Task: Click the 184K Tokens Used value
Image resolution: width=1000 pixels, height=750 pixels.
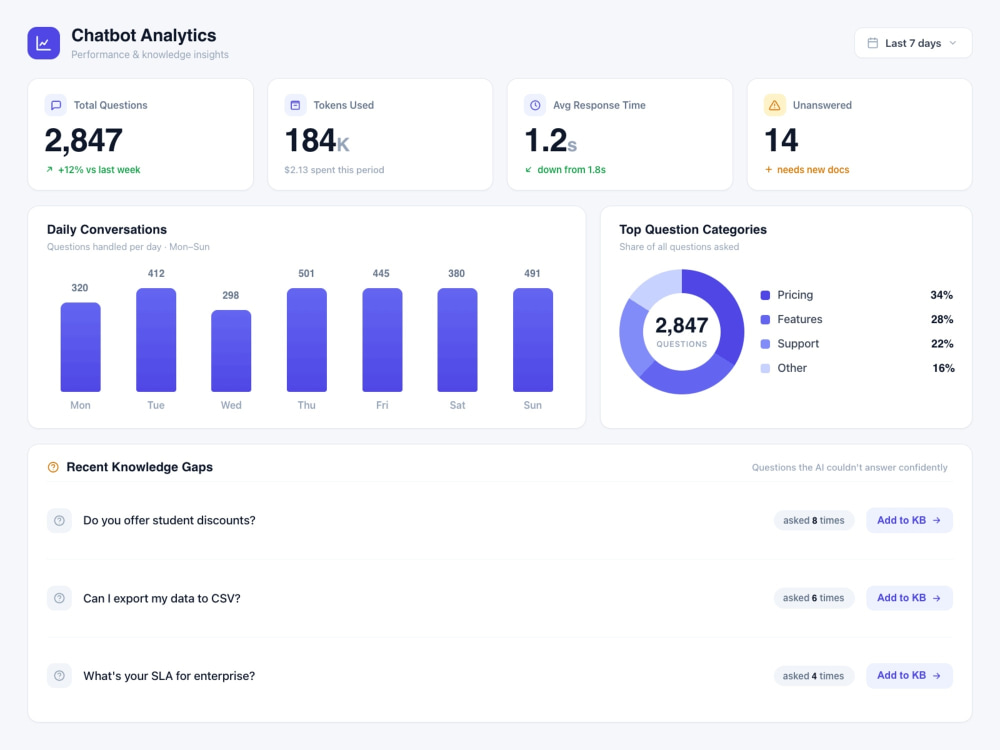Action: 317,140
